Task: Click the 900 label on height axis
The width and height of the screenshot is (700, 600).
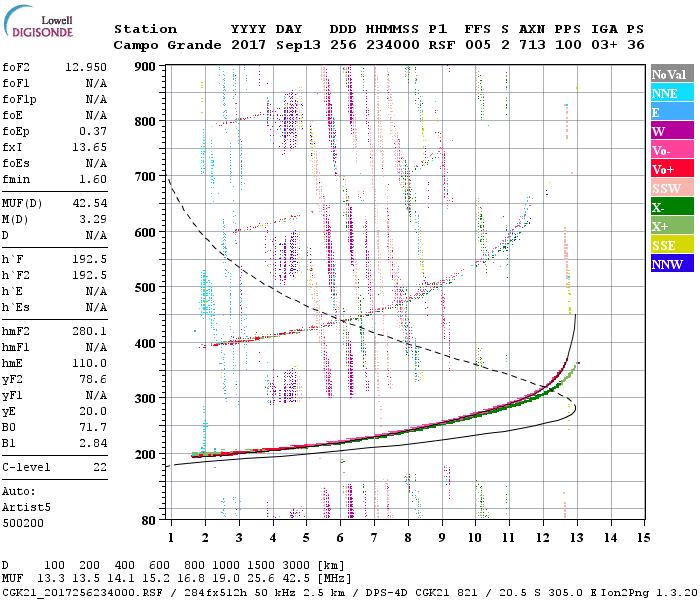Action: pyautogui.click(x=145, y=67)
